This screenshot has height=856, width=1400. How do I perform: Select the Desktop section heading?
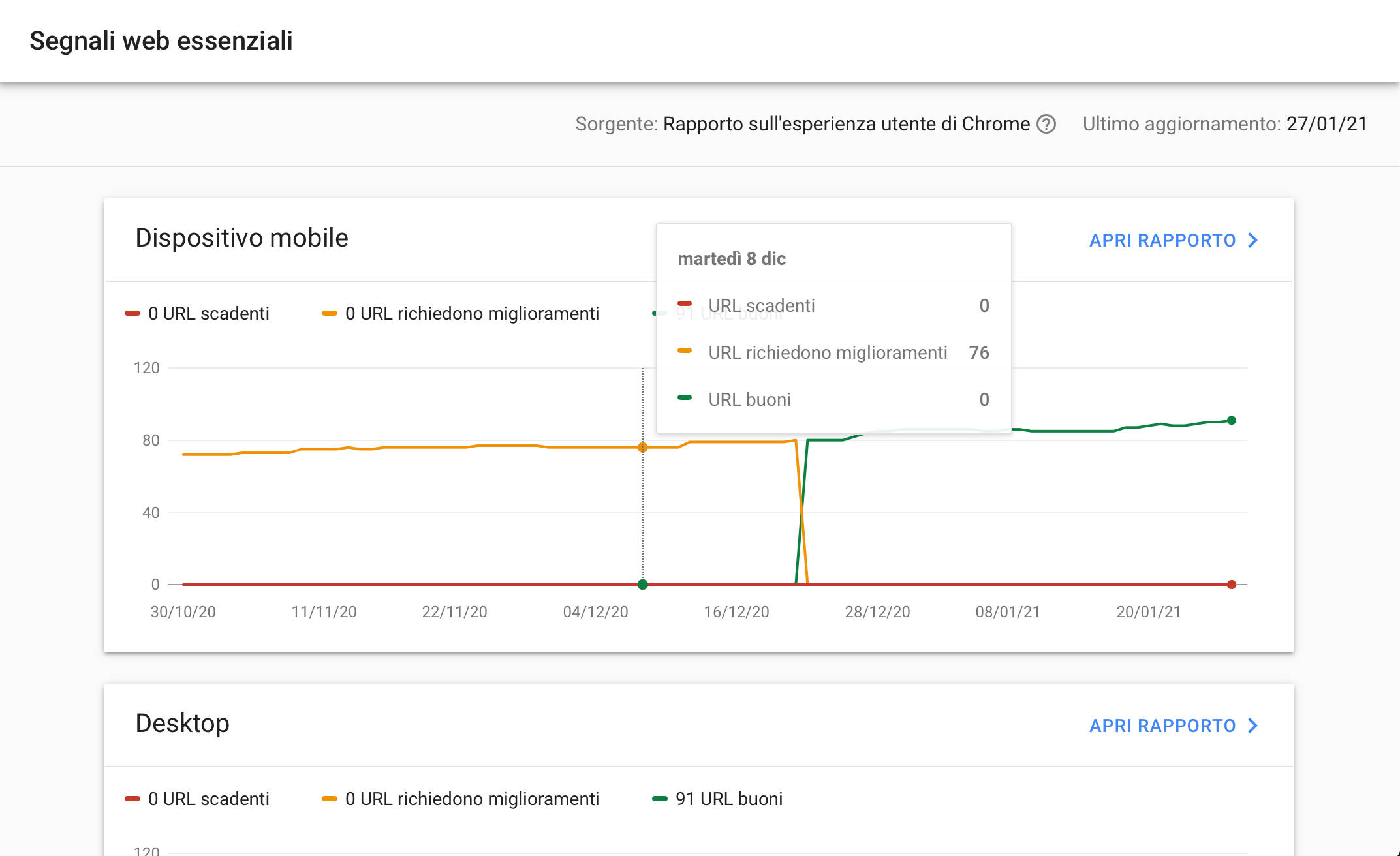click(182, 723)
